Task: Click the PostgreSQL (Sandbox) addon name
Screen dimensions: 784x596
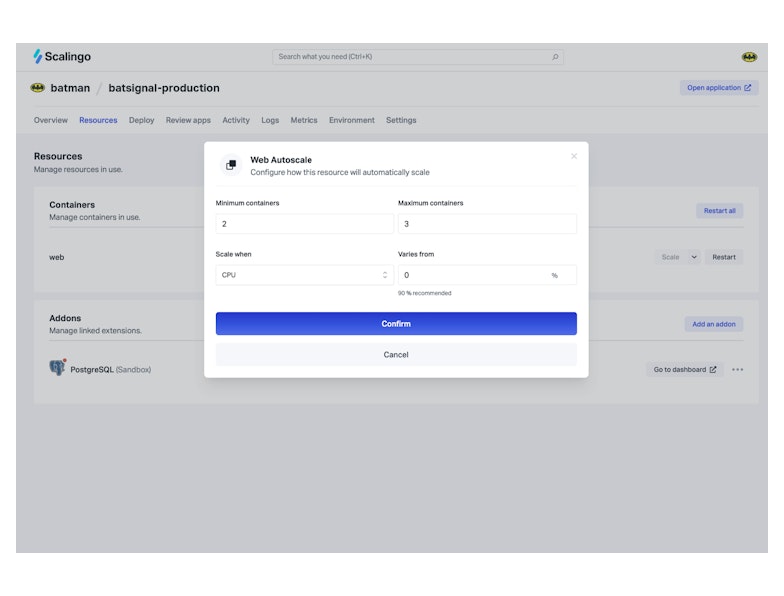Action: [x=110, y=370]
